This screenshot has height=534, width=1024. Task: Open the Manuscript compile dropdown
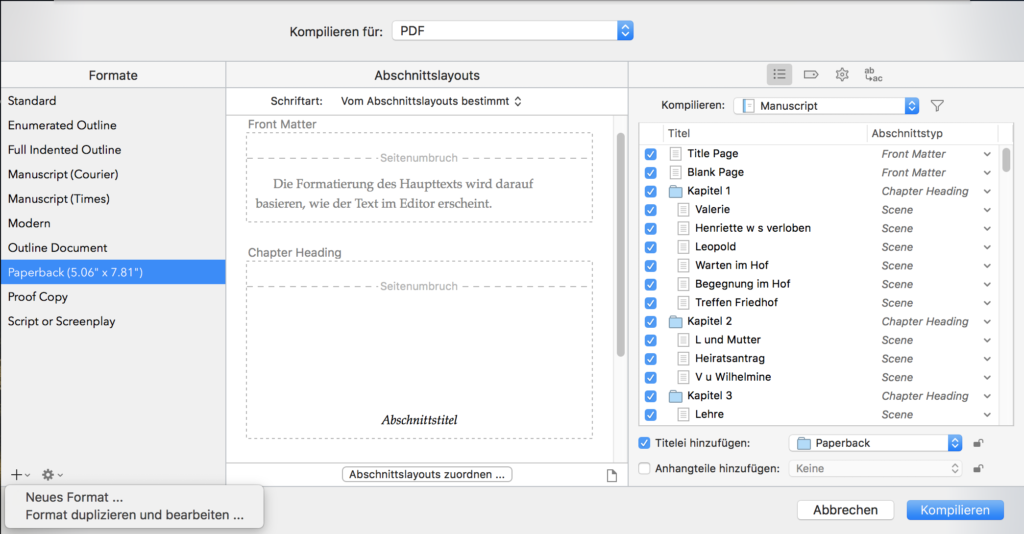click(826, 105)
